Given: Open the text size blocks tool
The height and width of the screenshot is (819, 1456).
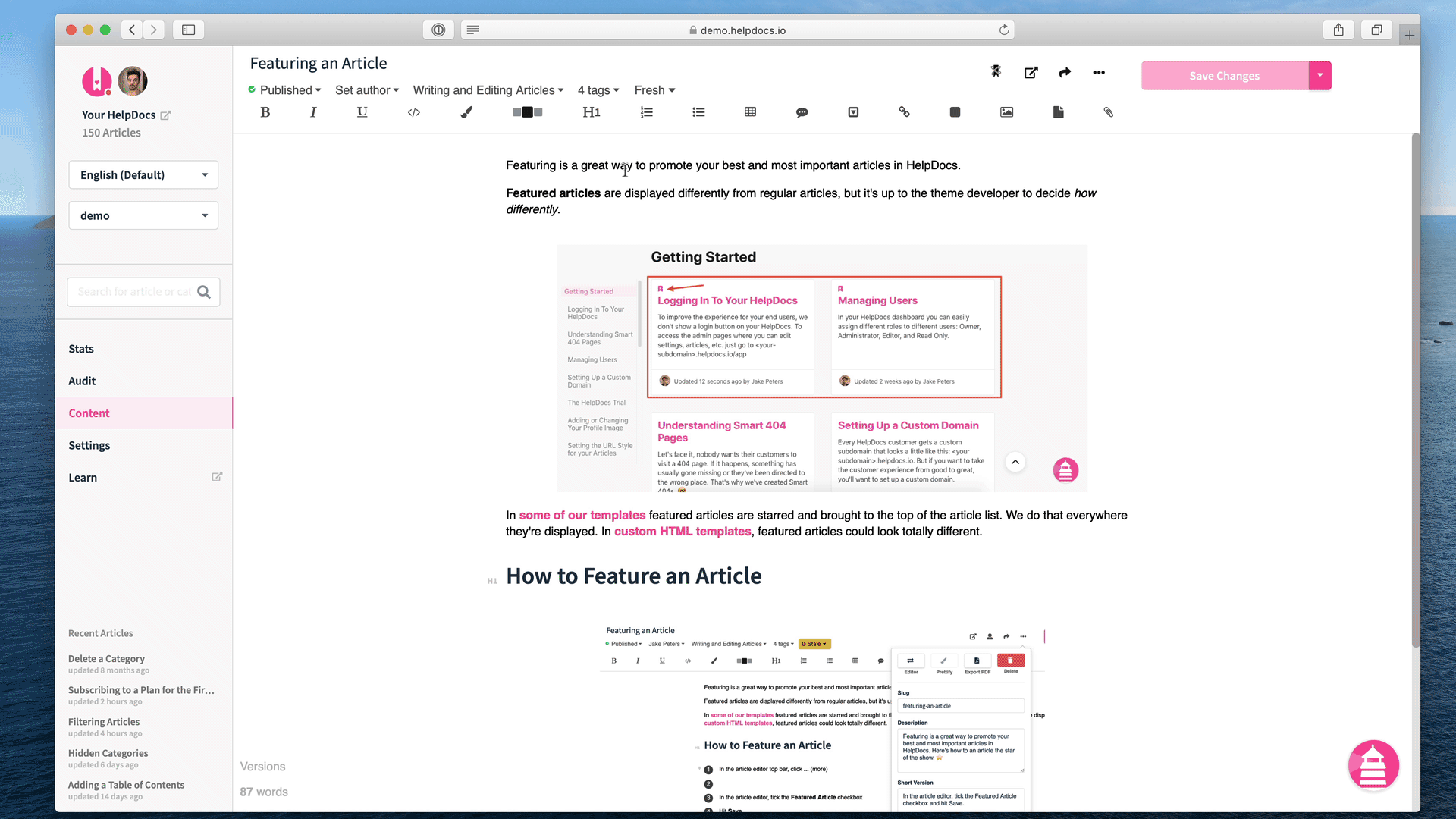Looking at the screenshot, I should tap(527, 112).
